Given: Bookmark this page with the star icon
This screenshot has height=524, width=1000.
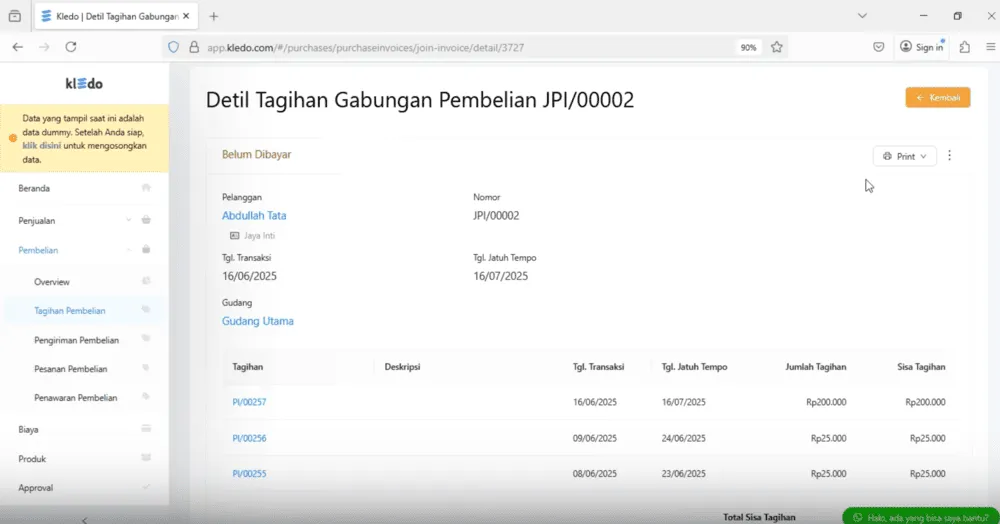Looking at the screenshot, I should 776,47.
